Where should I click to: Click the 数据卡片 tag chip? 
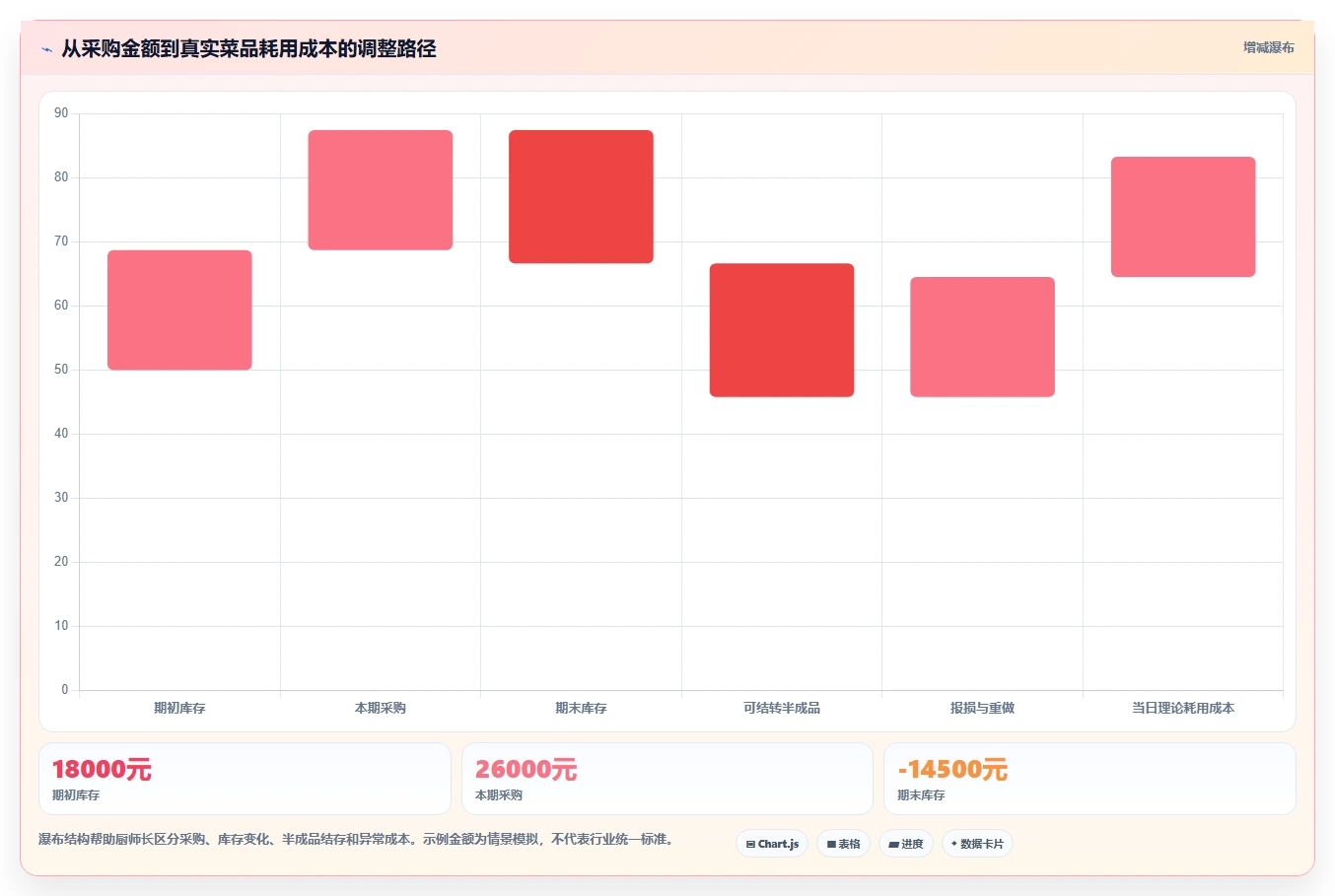tap(977, 844)
